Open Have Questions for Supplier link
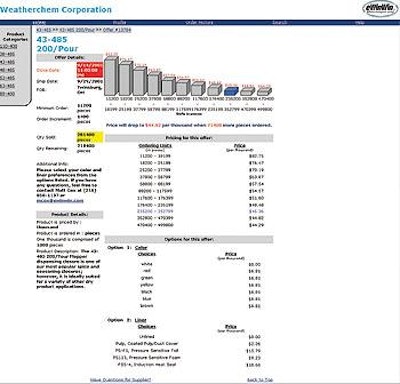Screen dimensions: 400x384 (x=120, y=380)
